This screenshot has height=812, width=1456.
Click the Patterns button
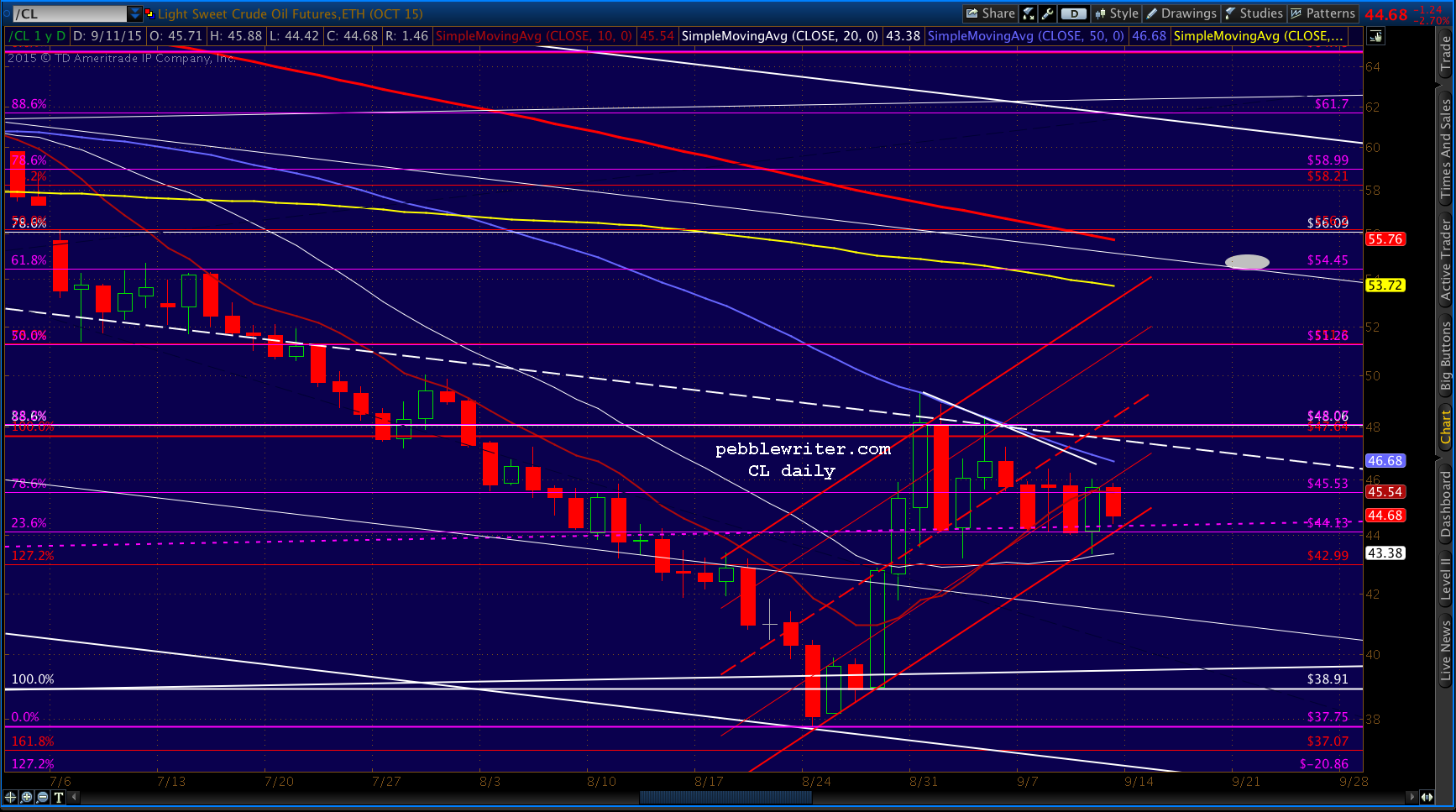[1322, 13]
